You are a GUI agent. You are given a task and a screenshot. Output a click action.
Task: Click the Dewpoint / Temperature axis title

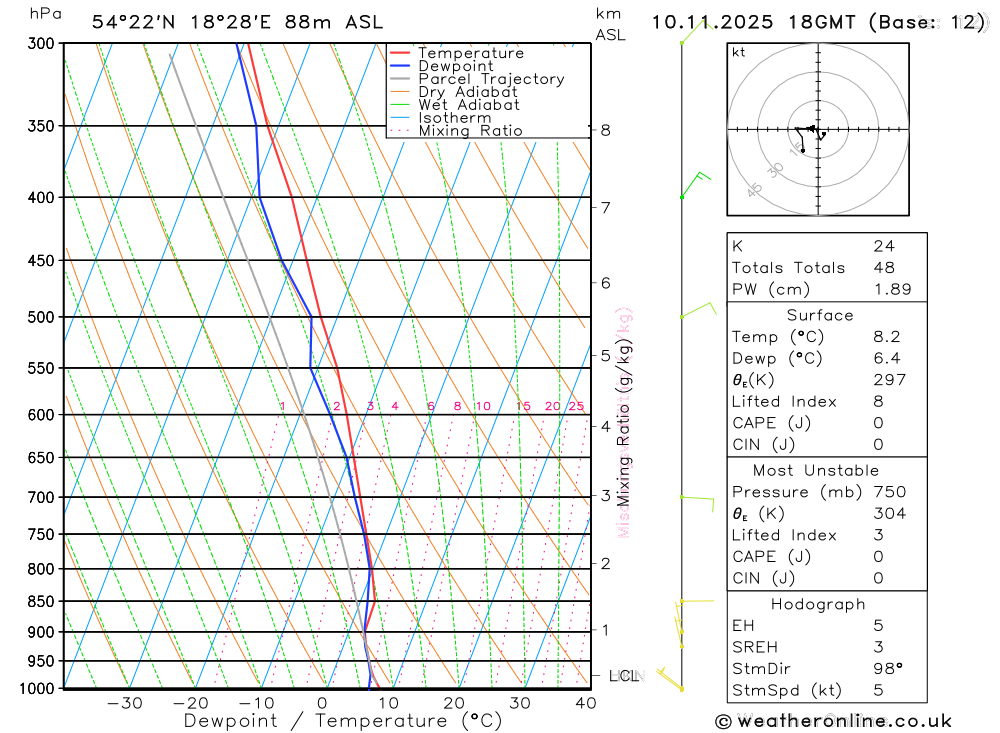pos(343,721)
